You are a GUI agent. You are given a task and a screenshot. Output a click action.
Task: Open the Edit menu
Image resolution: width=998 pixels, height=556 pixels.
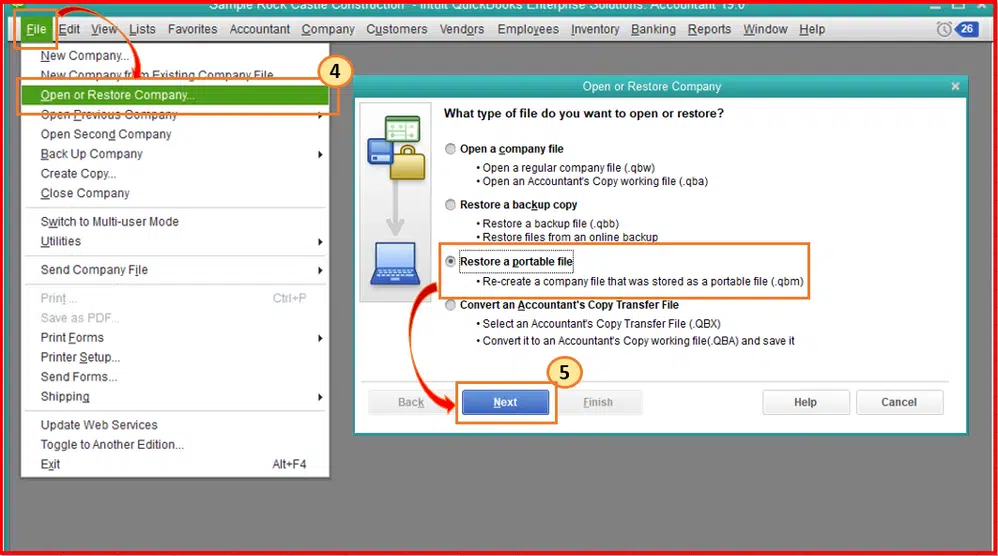(x=69, y=29)
